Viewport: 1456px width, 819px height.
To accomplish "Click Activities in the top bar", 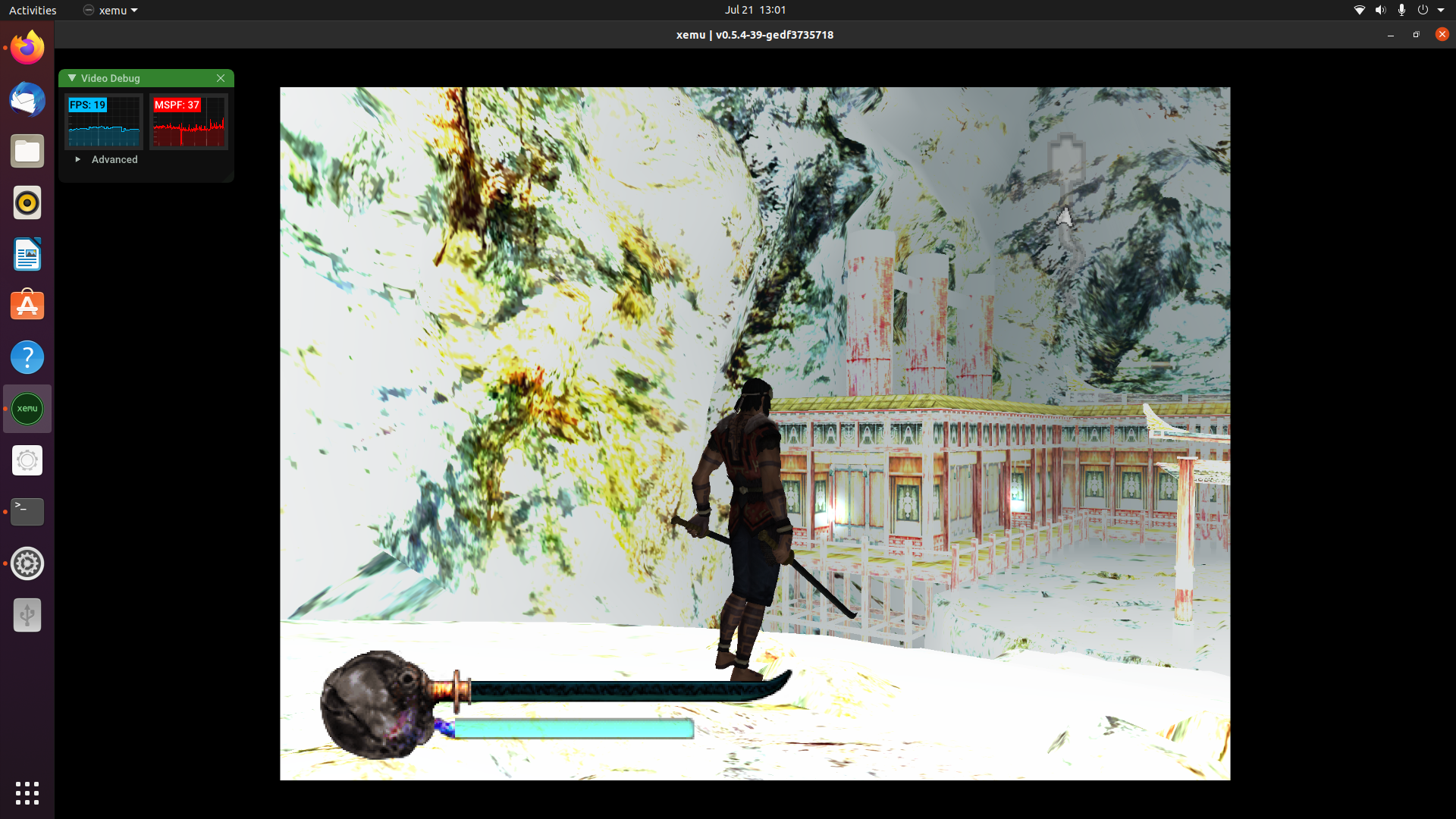I will coord(33,10).
